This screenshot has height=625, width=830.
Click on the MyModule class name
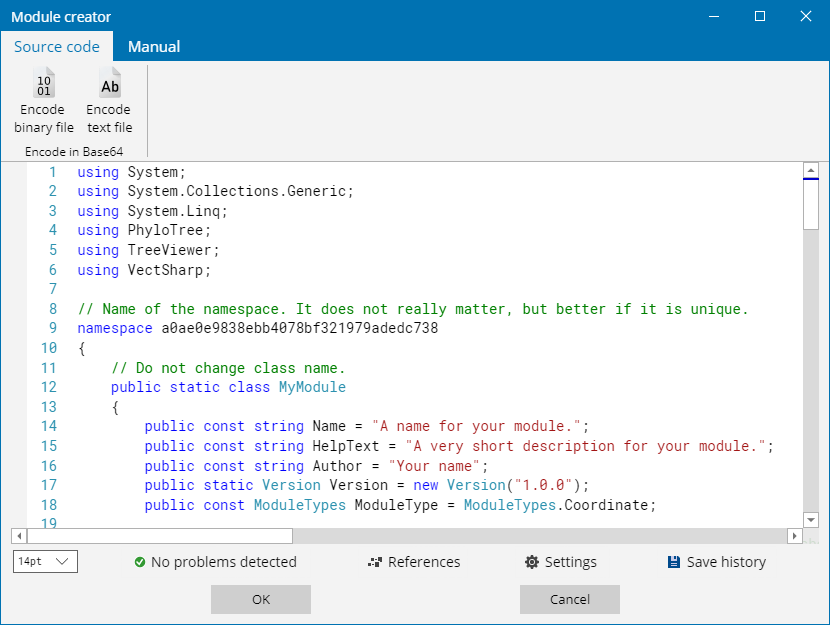click(x=312, y=387)
